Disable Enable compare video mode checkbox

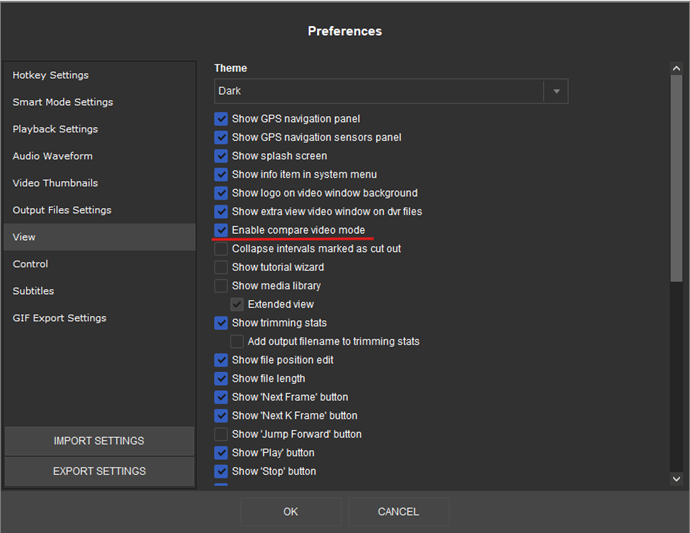(x=221, y=230)
